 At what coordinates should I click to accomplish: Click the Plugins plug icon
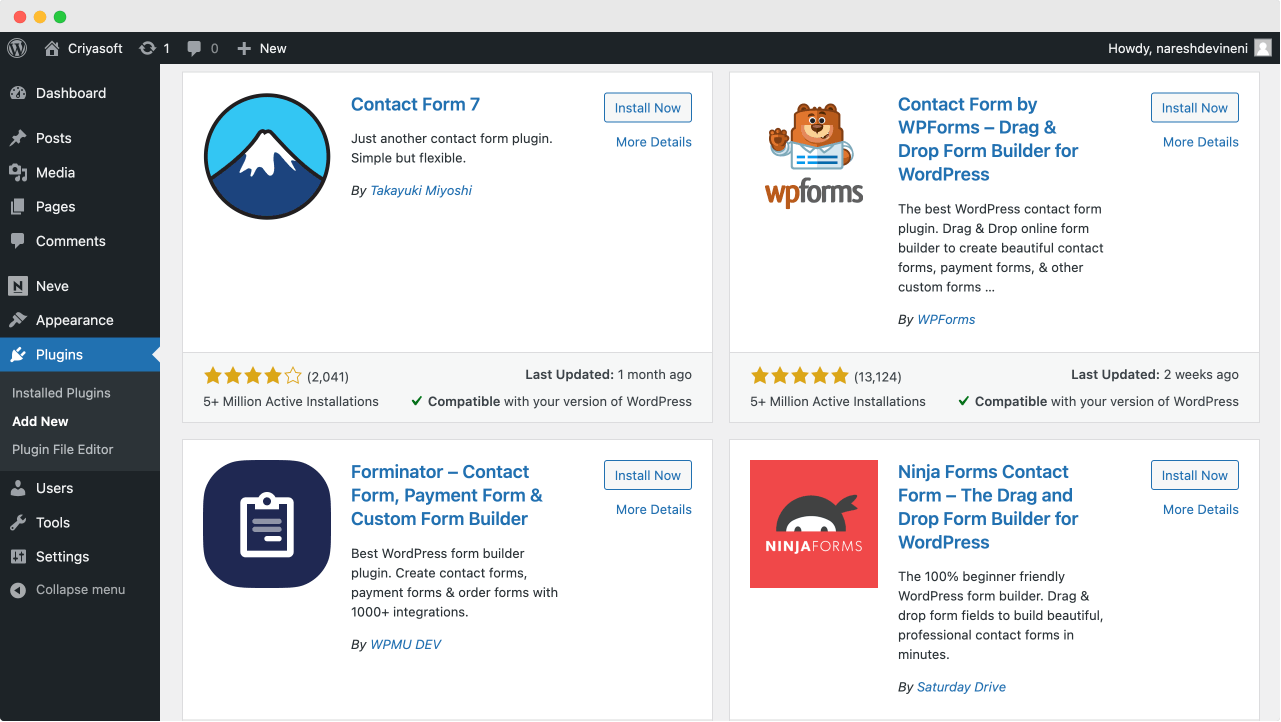(18, 355)
